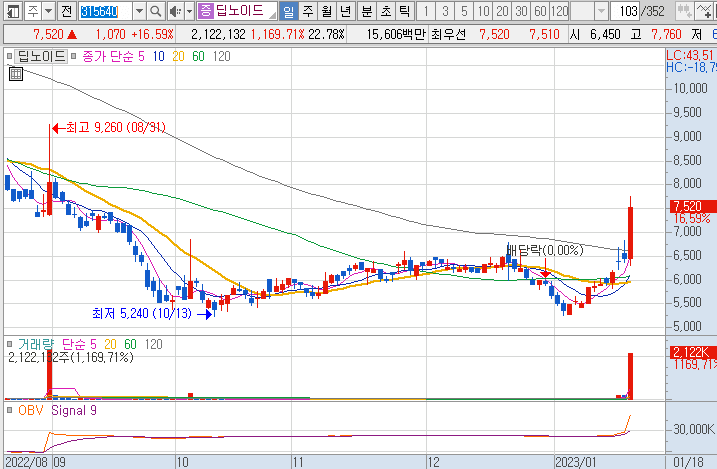Screen dimensions: 717x469
Task: Click the 30,000K OBV axis label
Action: click(694, 429)
